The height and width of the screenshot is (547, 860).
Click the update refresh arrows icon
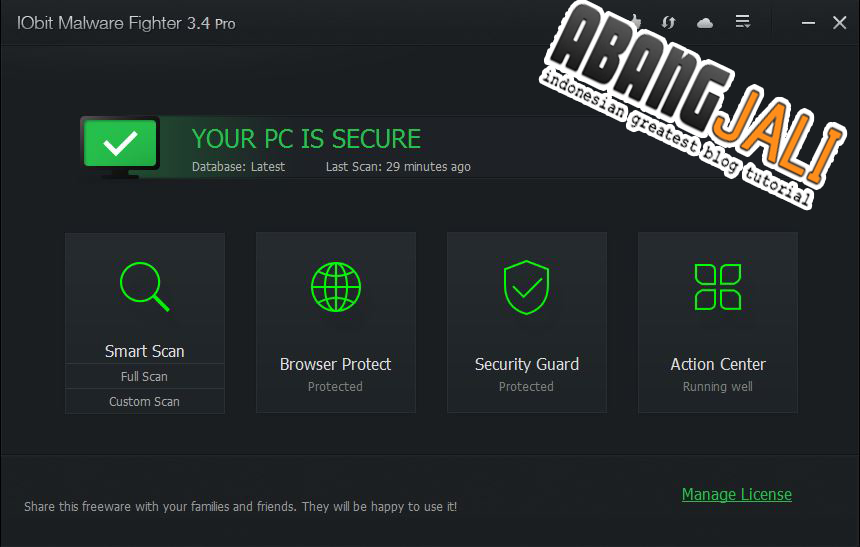click(x=667, y=22)
